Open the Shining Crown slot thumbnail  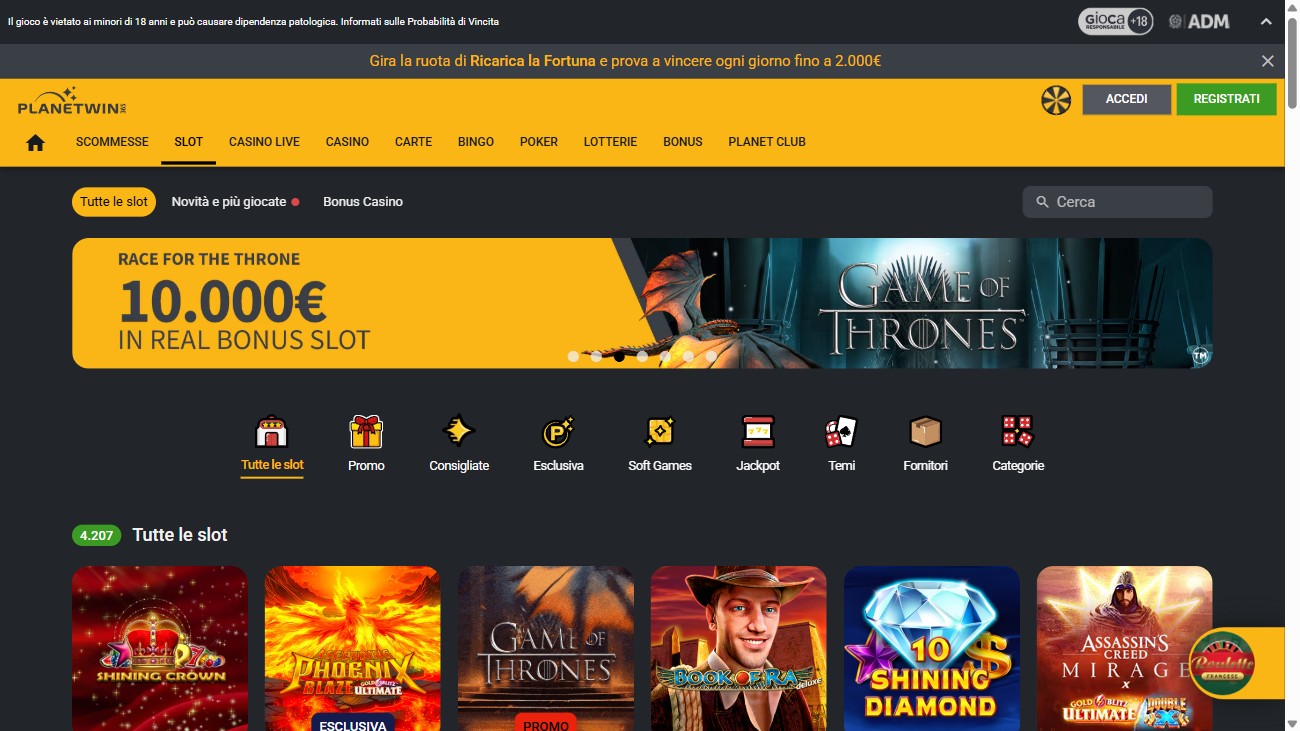click(x=160, y=648)
